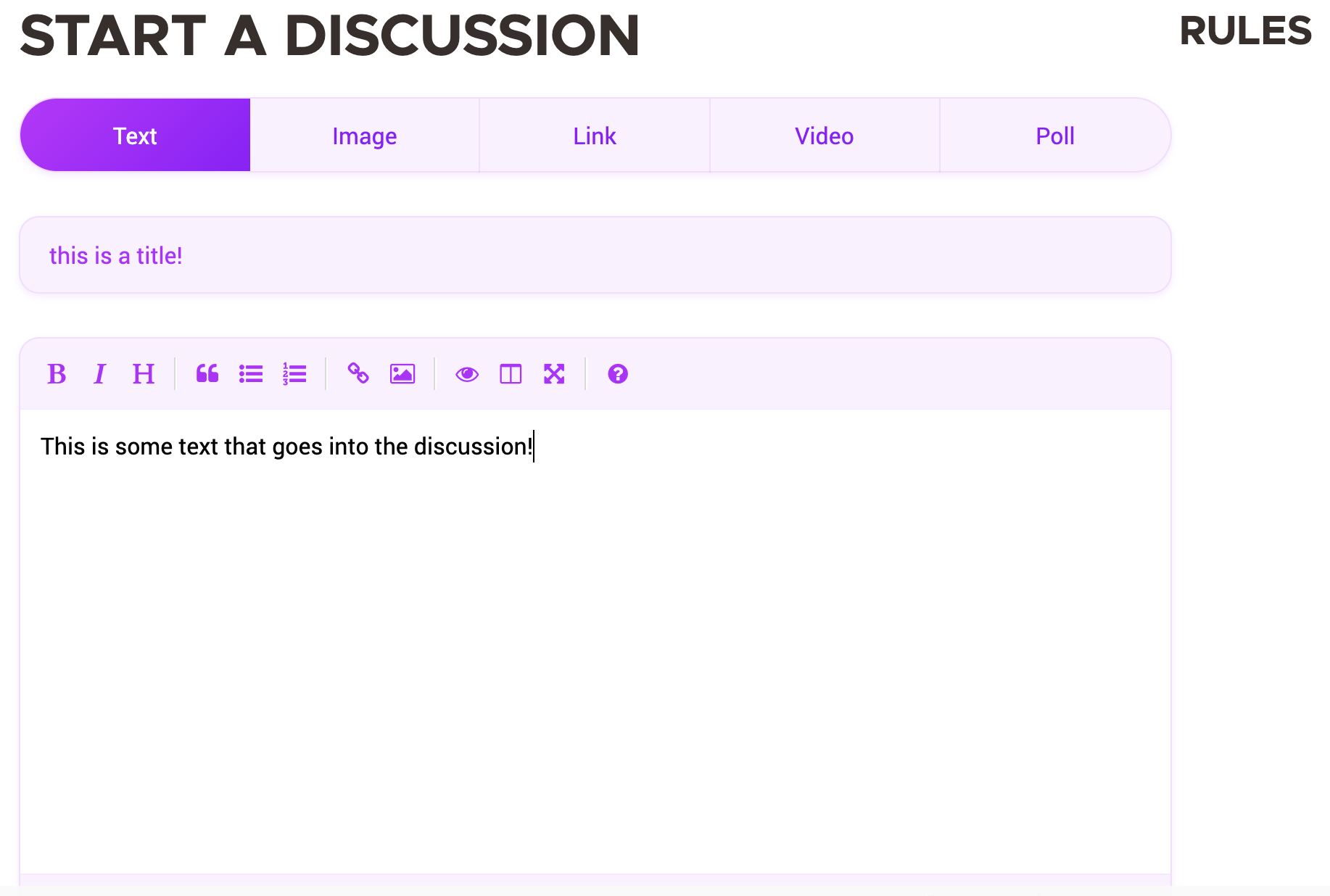
Task: Switch to the Image post tab
Action: click(365, 136)
